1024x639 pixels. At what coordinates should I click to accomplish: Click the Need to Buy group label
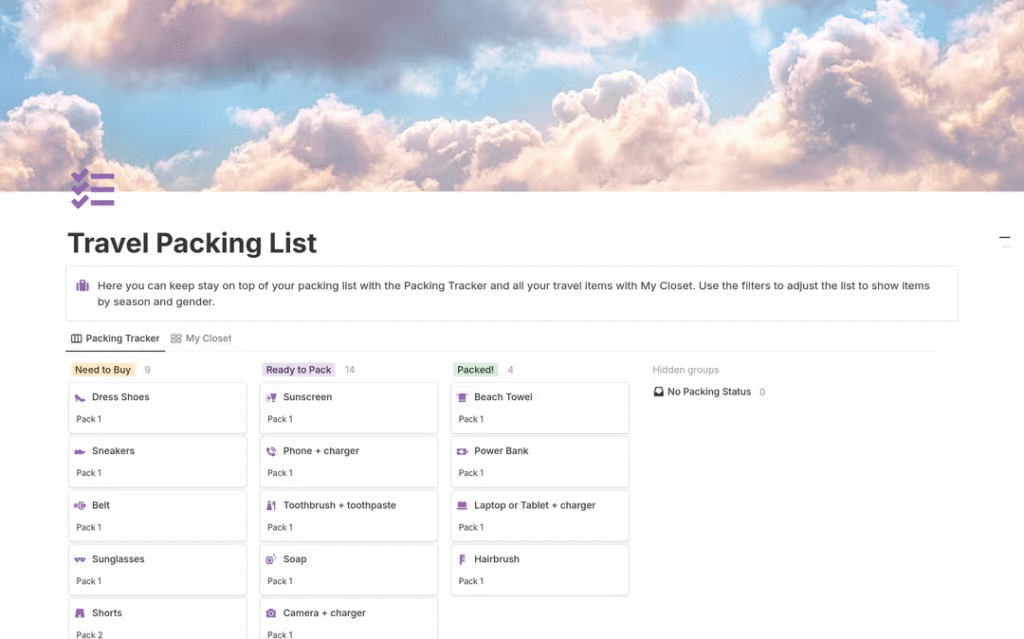coord(103,370)
